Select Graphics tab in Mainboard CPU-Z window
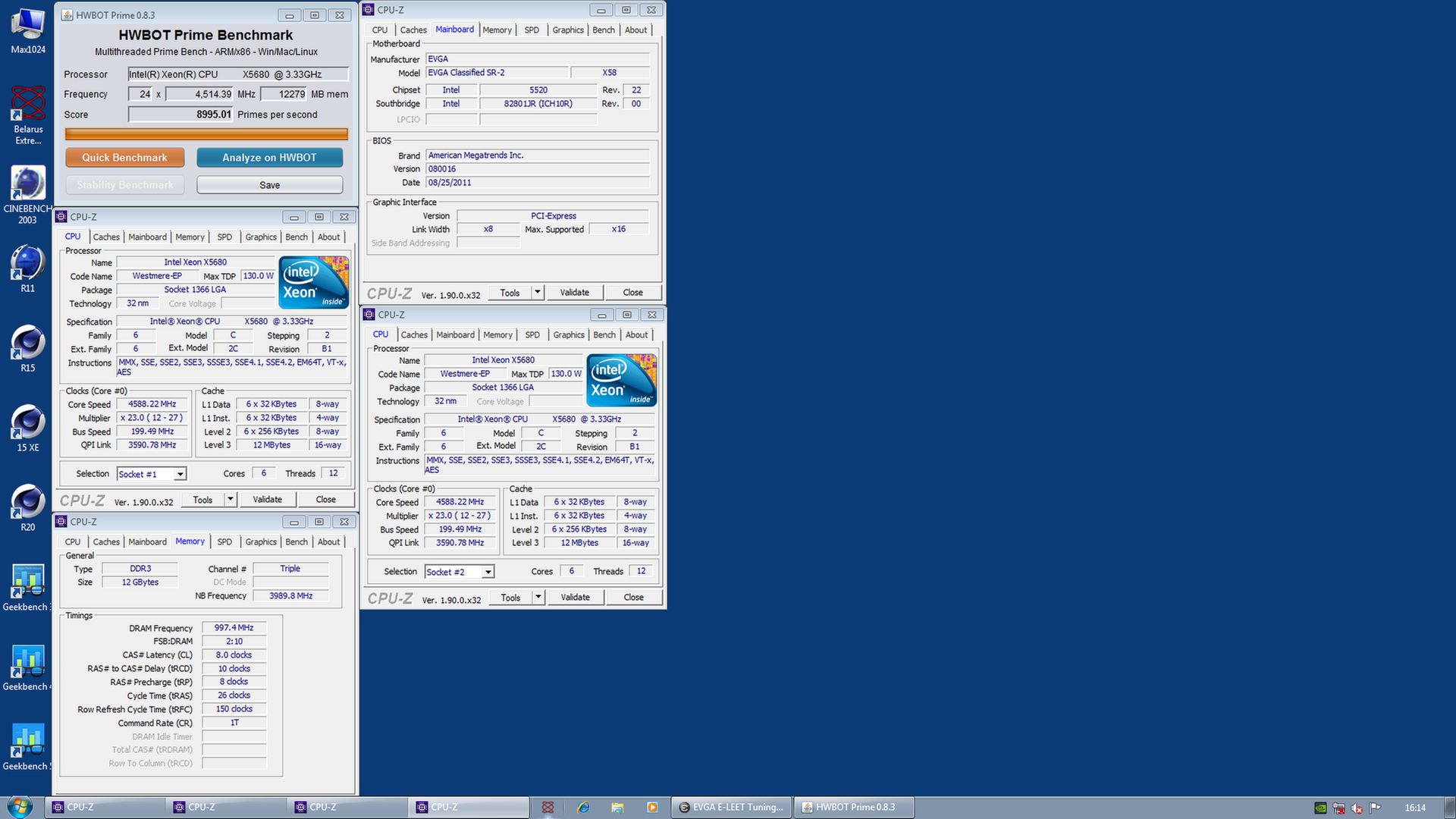This screenshot has width=1456, height=819. pyautogui.click(x=568, y=30)
